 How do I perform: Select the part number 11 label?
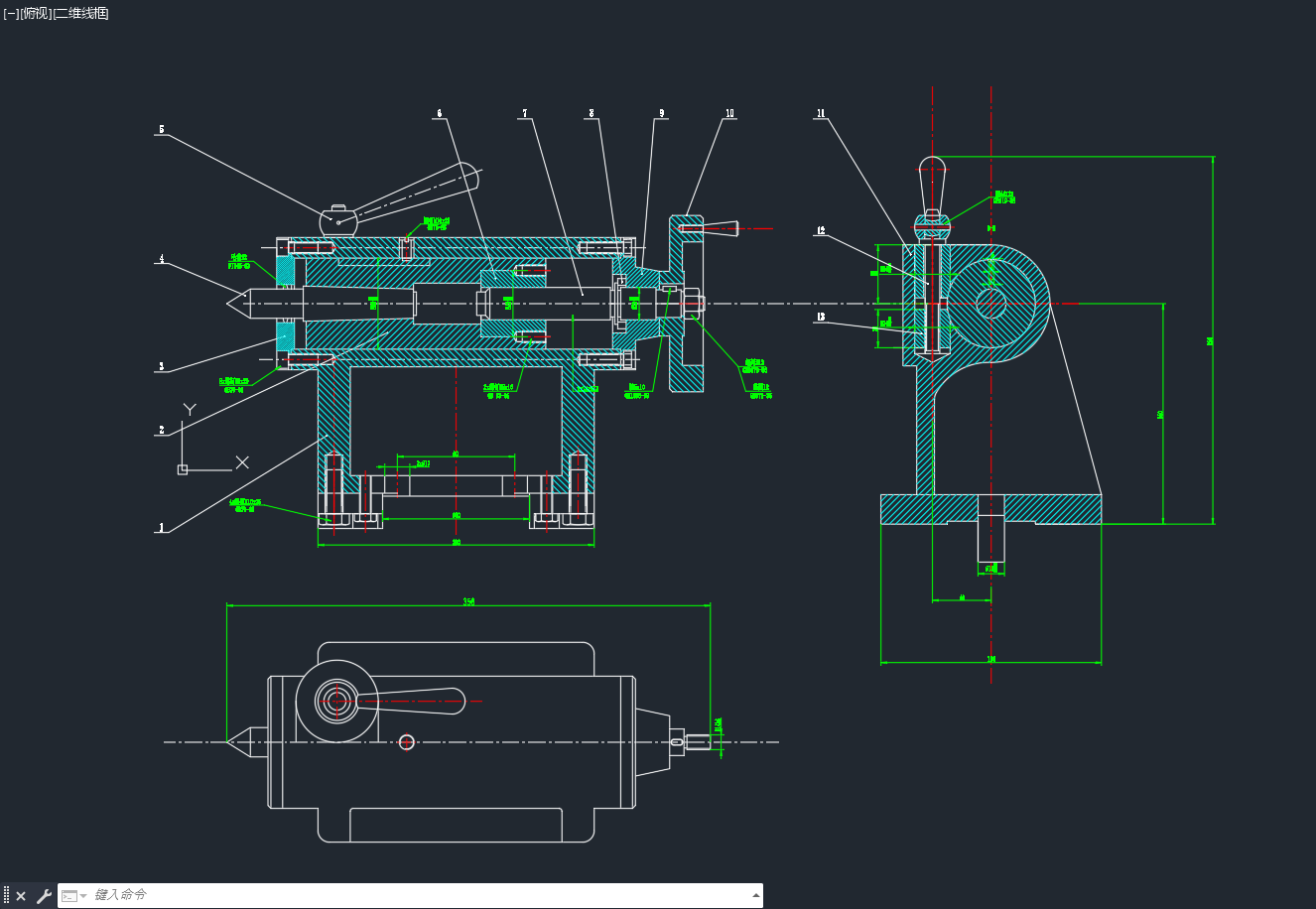click(x=821, y=113)
